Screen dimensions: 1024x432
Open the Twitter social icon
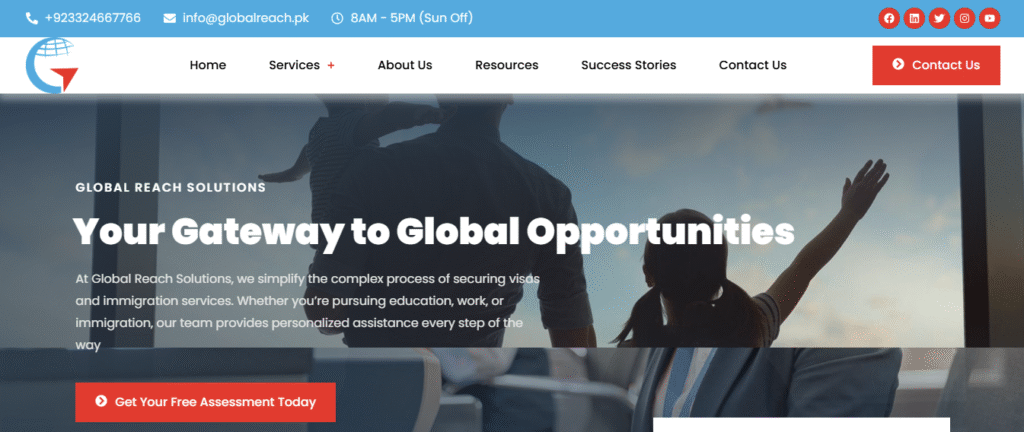coord(939,18)
